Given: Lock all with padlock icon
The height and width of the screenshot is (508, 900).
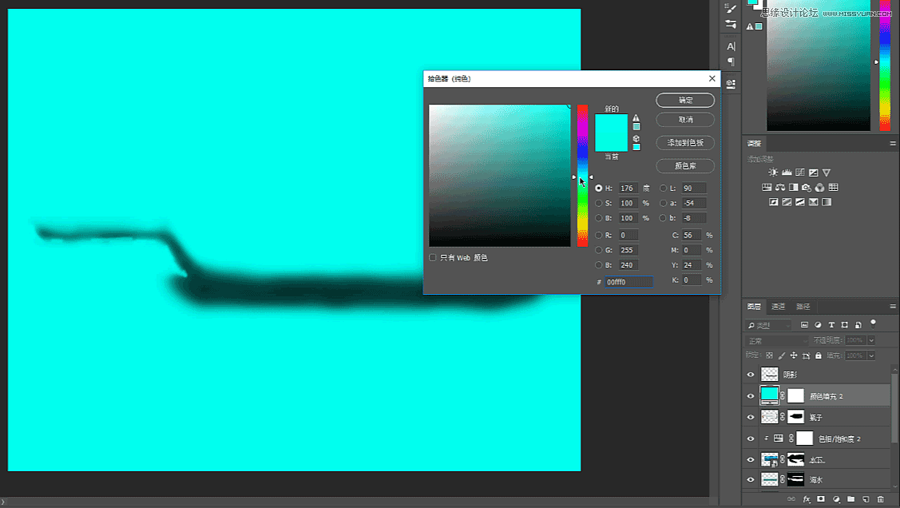Looking at the screenshot, I should tap(818, 356).
